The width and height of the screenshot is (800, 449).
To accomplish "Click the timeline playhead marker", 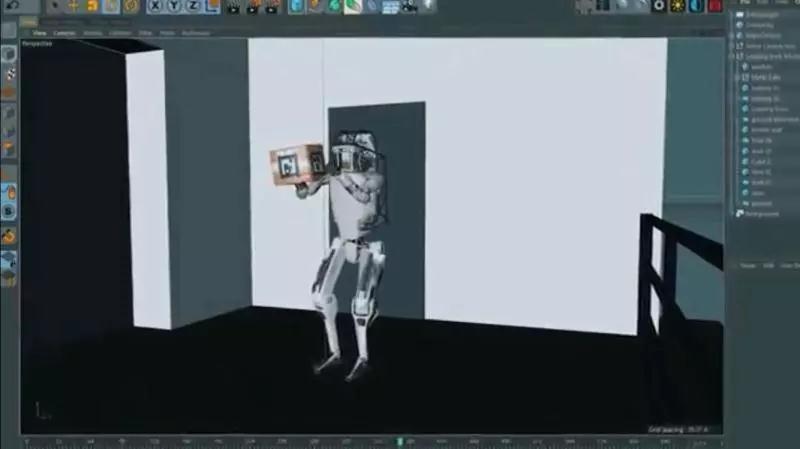I will coord(400,440).
